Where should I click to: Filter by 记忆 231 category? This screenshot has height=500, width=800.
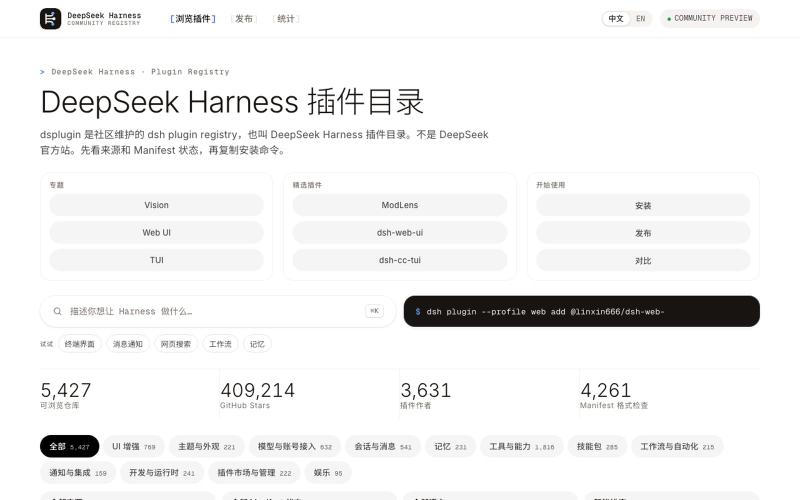pos(451,446)
